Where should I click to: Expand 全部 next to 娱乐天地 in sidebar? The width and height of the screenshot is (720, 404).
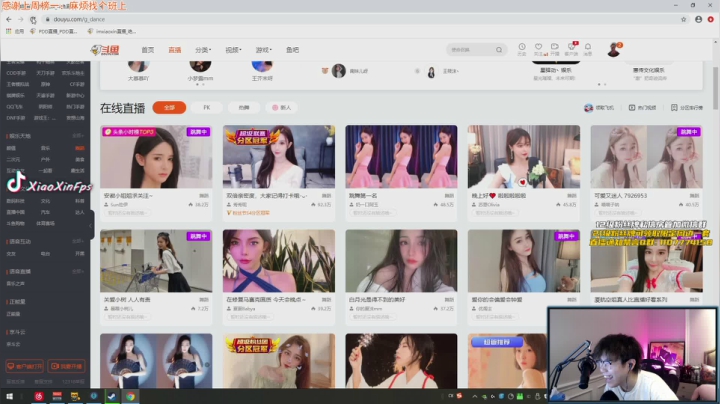(78, 136)
